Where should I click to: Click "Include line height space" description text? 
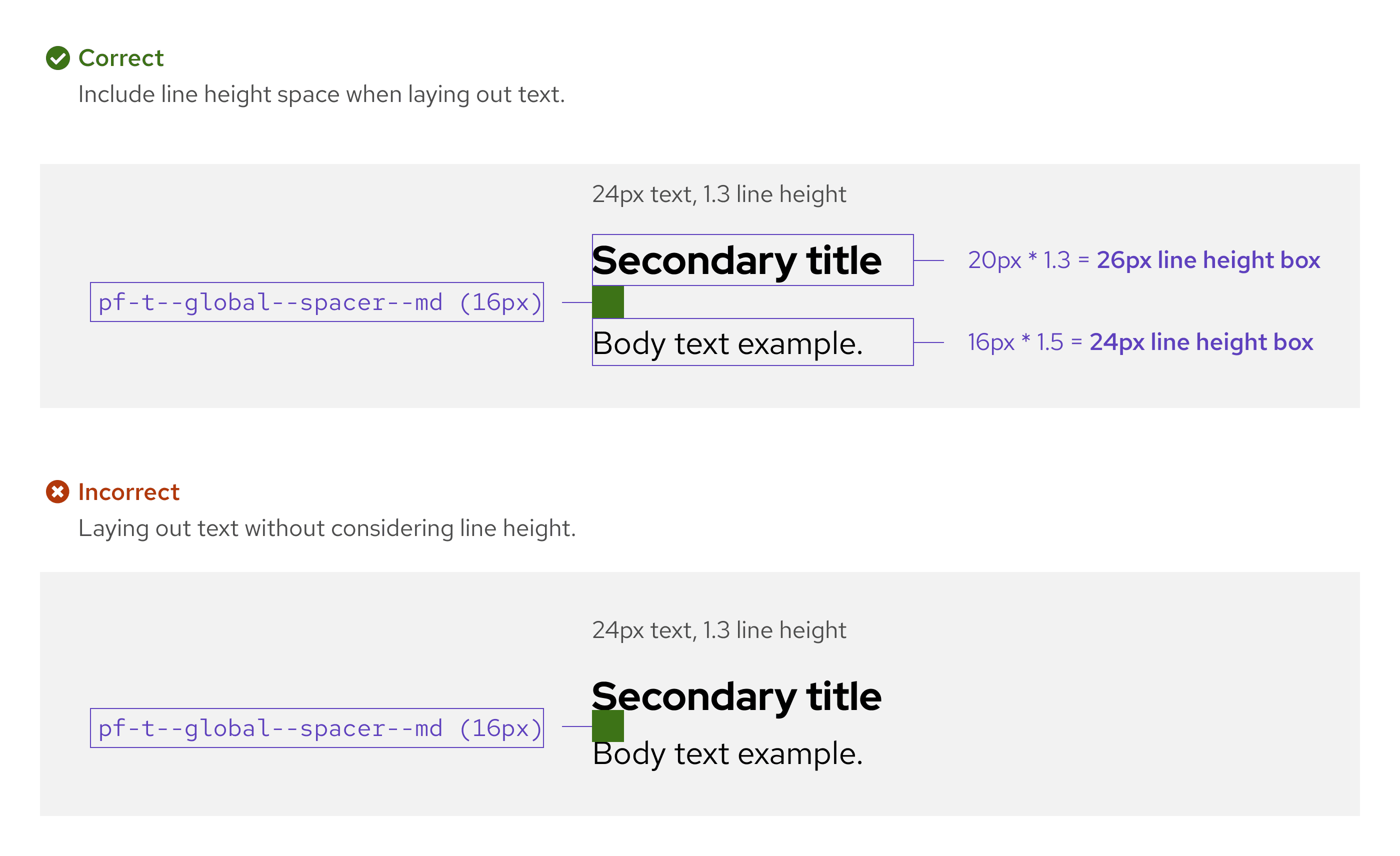point(321,94)
